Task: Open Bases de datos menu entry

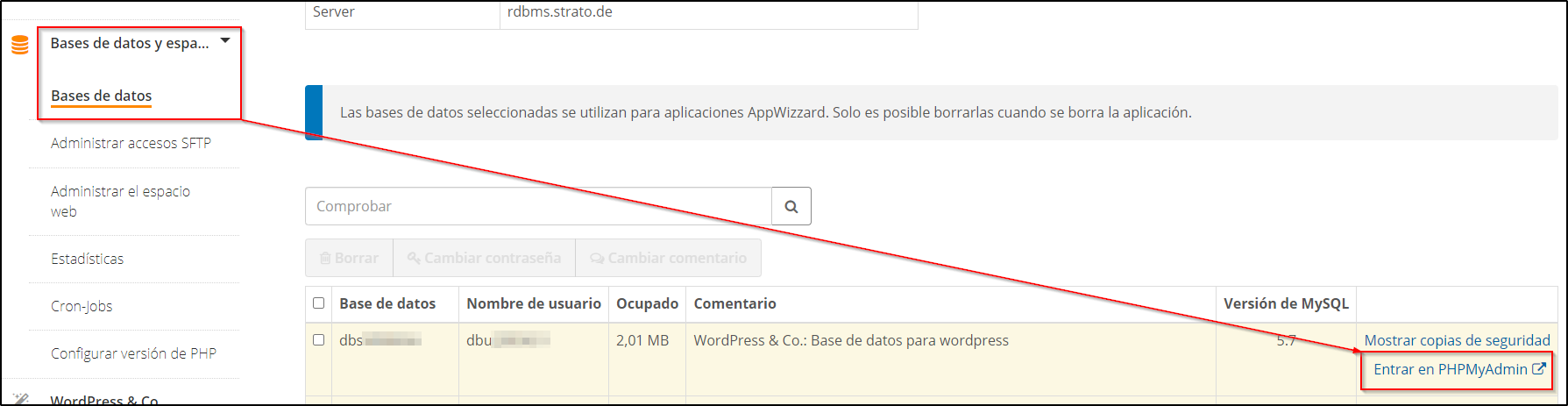Action: coord(102,96)
